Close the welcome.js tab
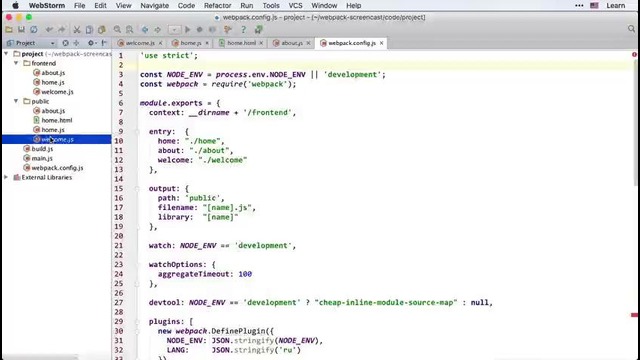This screenshot has height=360, width=640. coord(160,43)
